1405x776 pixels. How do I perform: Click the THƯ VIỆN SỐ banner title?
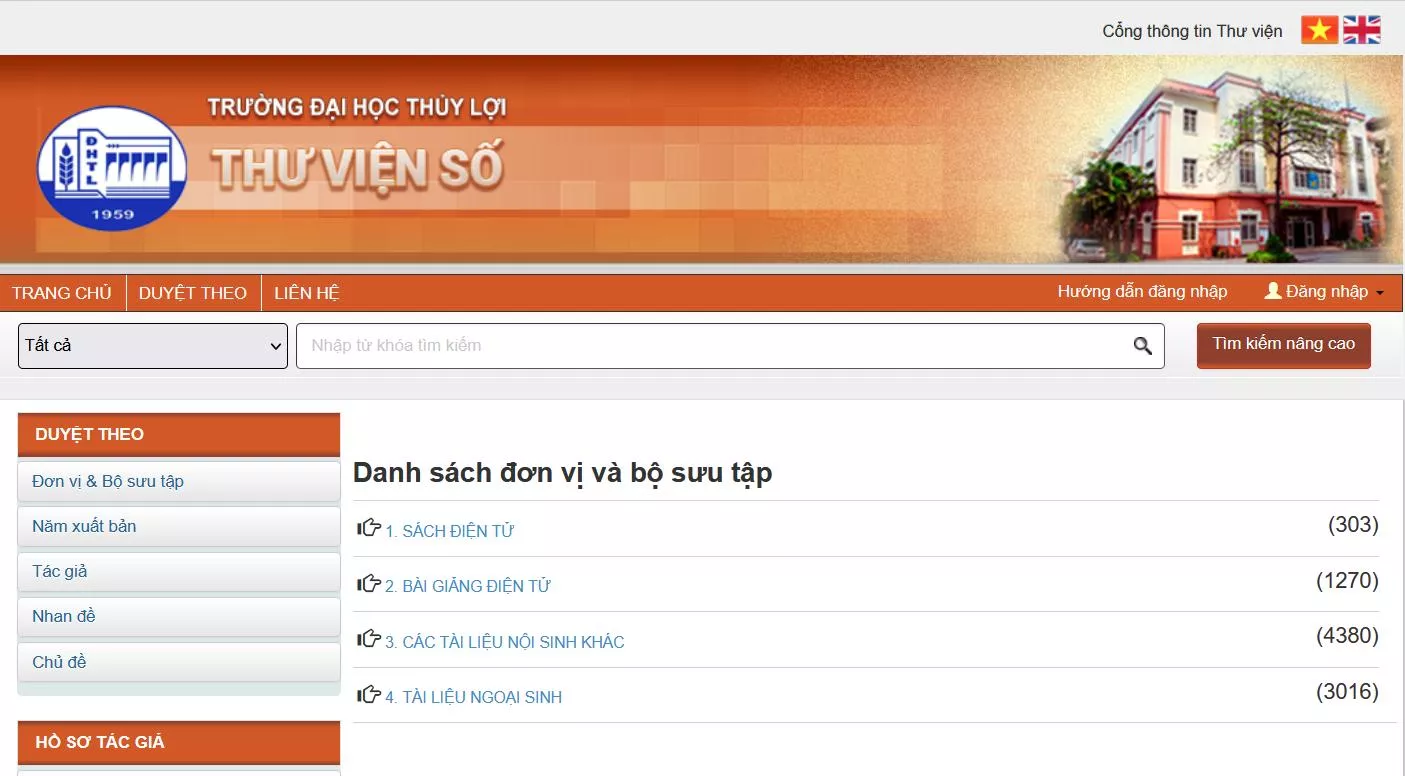(x=358, y=167)
